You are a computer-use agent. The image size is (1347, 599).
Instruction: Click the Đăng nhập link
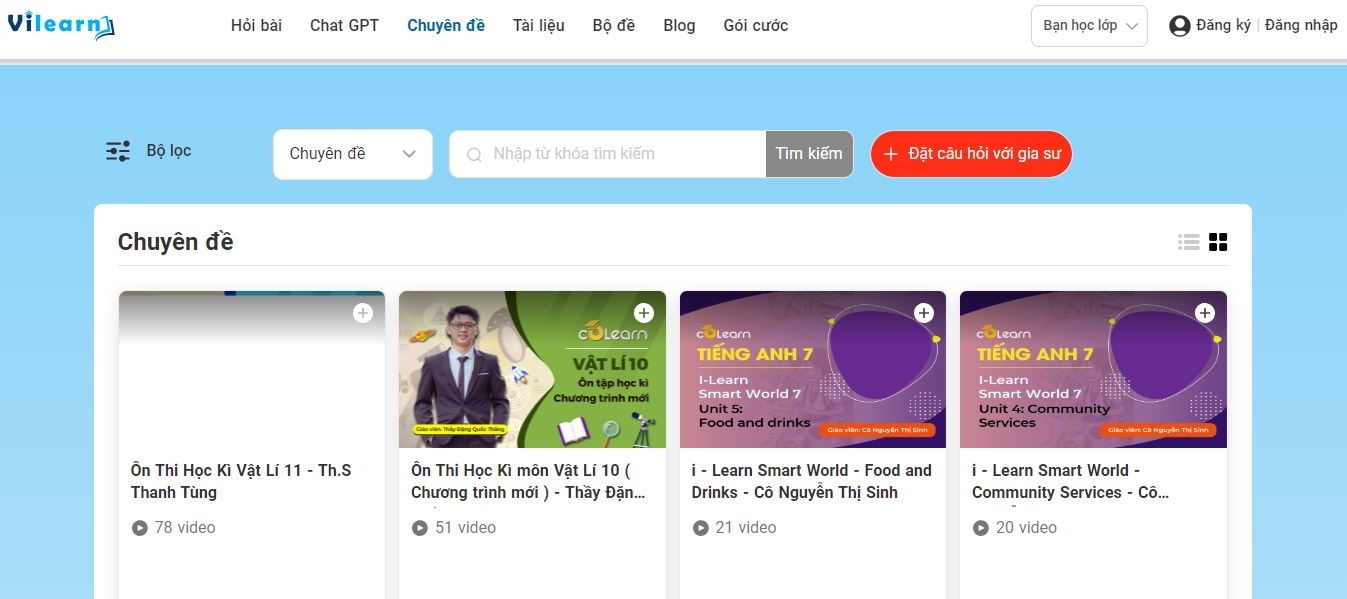click(1300, 26)
